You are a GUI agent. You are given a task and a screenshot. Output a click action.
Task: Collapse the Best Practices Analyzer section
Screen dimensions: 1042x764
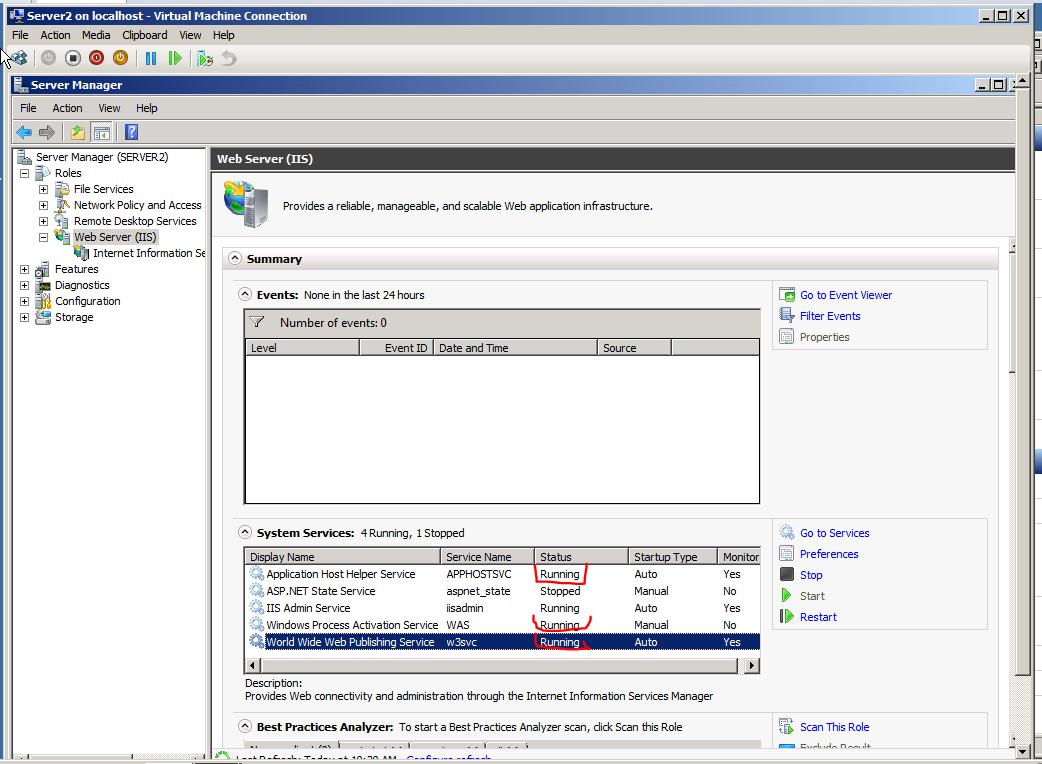[x=245, y=726]
